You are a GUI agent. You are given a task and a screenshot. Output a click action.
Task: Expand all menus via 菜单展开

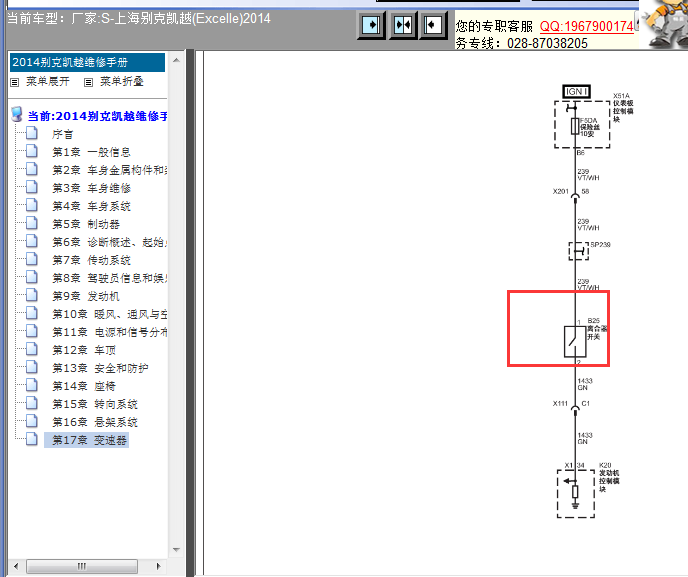47,81
